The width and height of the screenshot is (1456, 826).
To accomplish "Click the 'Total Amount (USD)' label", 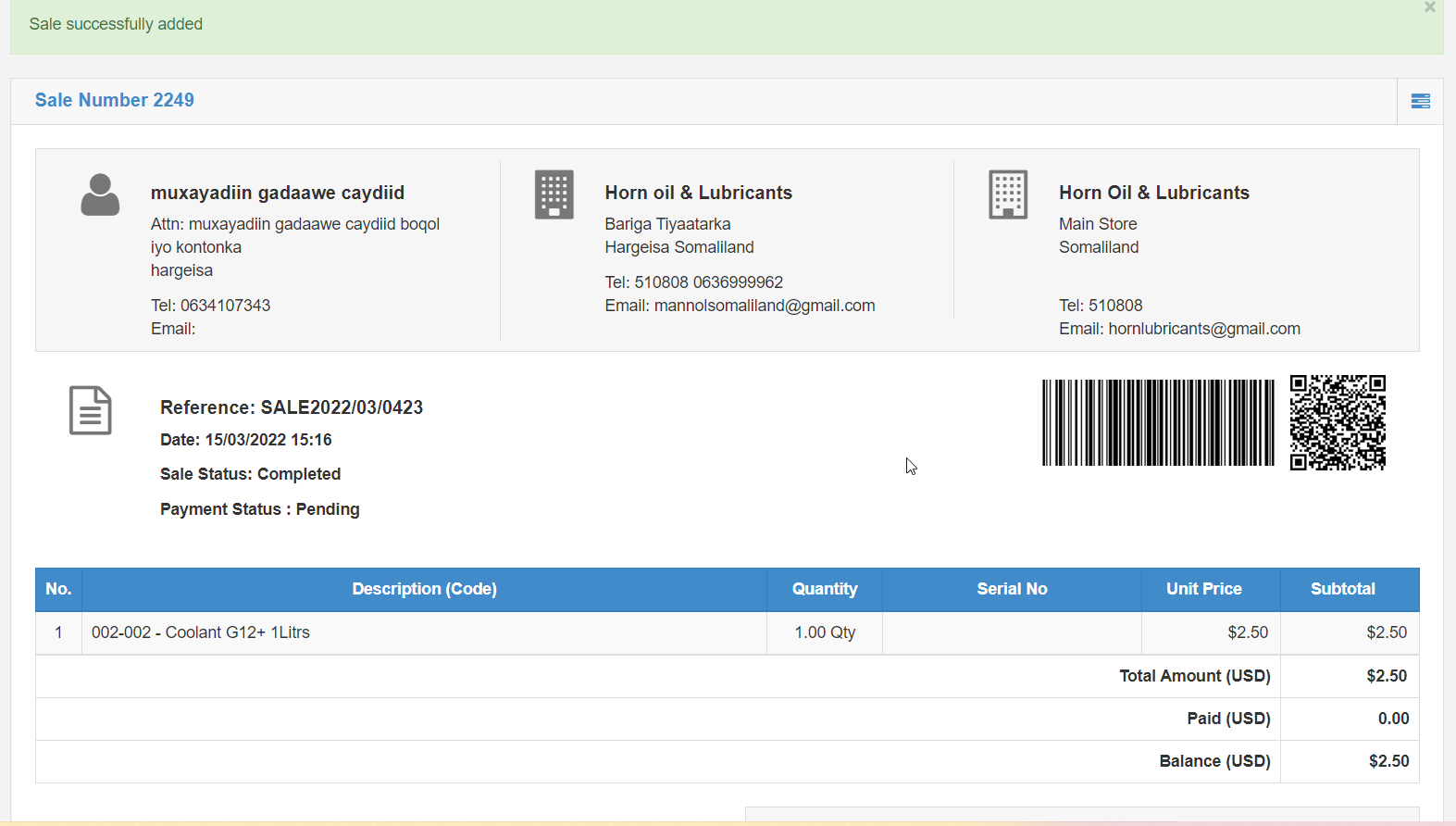I will 1195,676.
